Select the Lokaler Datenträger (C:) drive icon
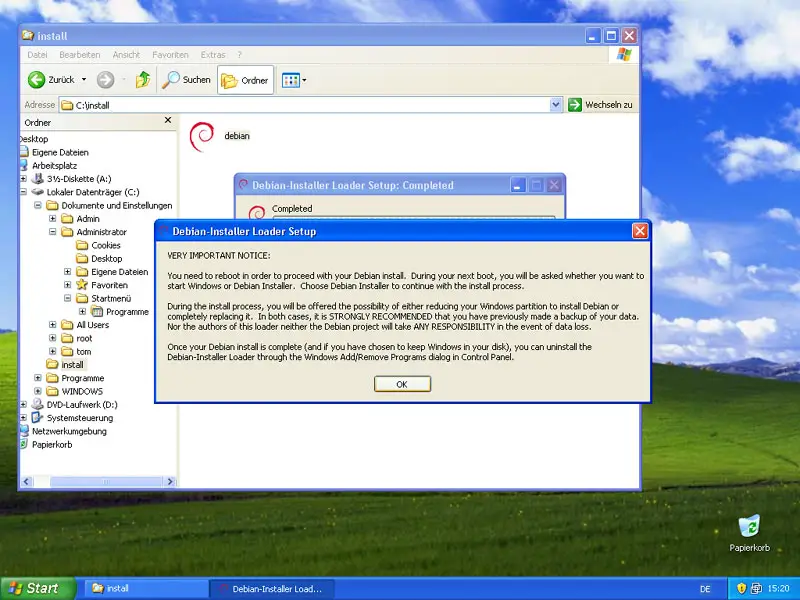 [x=38, y=192]
